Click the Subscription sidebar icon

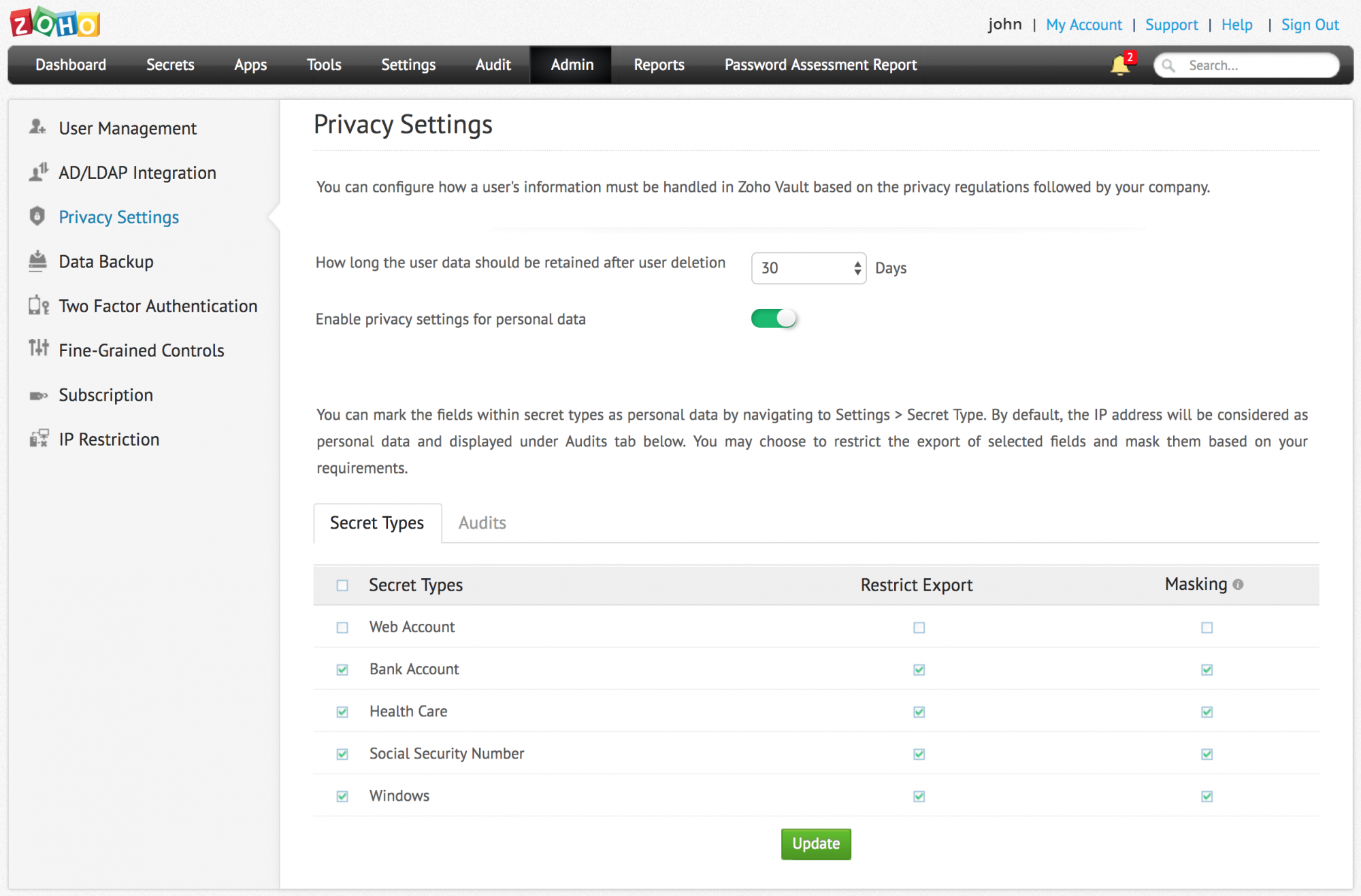point(37,395)
